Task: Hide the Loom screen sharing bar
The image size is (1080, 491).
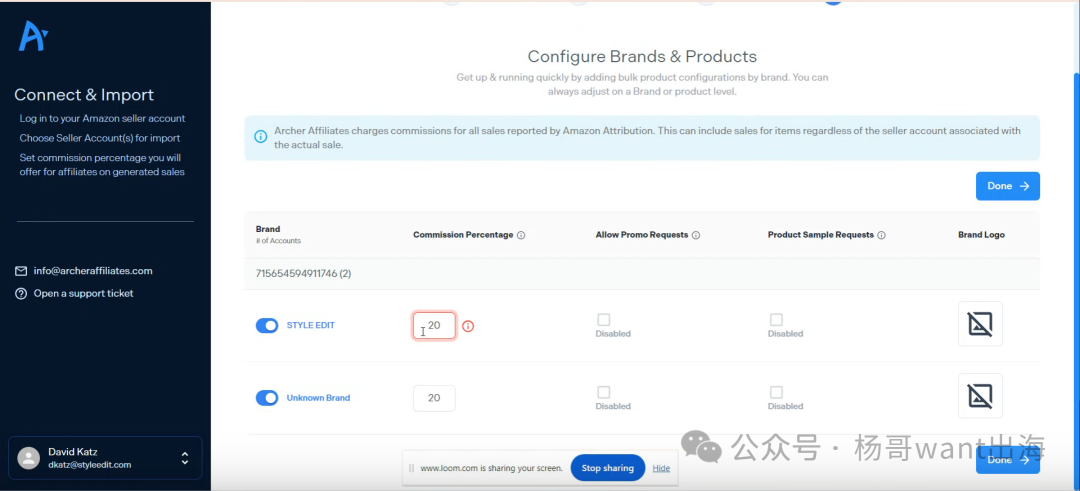Action: click(x=661, y=468)
